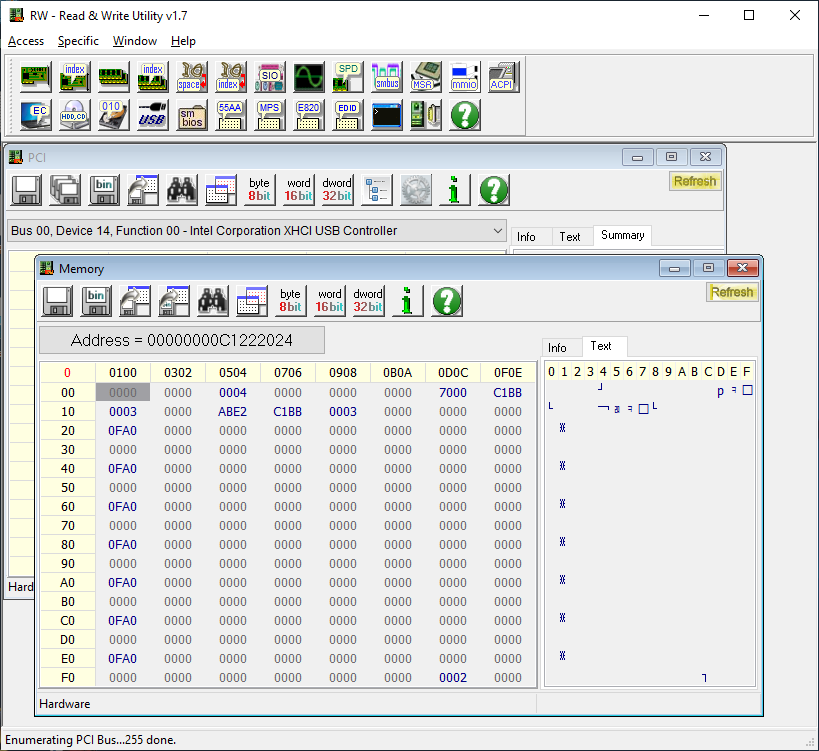Open the SPD tool in main toolbar
The height and width of the screenshot is (751, 819).
pyautogui.click(x=347, y=76)
